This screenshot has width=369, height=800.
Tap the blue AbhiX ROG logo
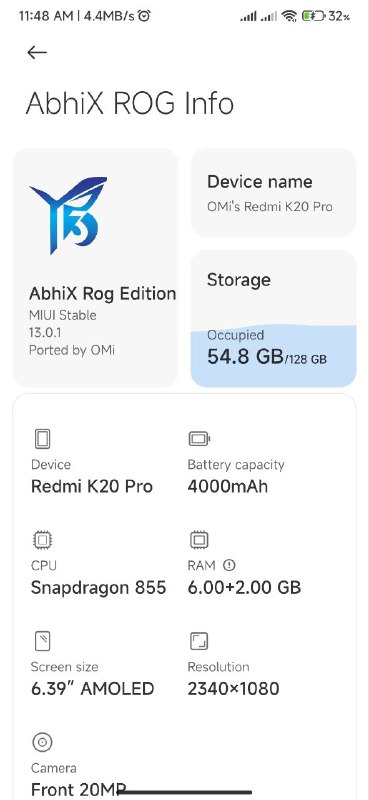click(69, 215)
